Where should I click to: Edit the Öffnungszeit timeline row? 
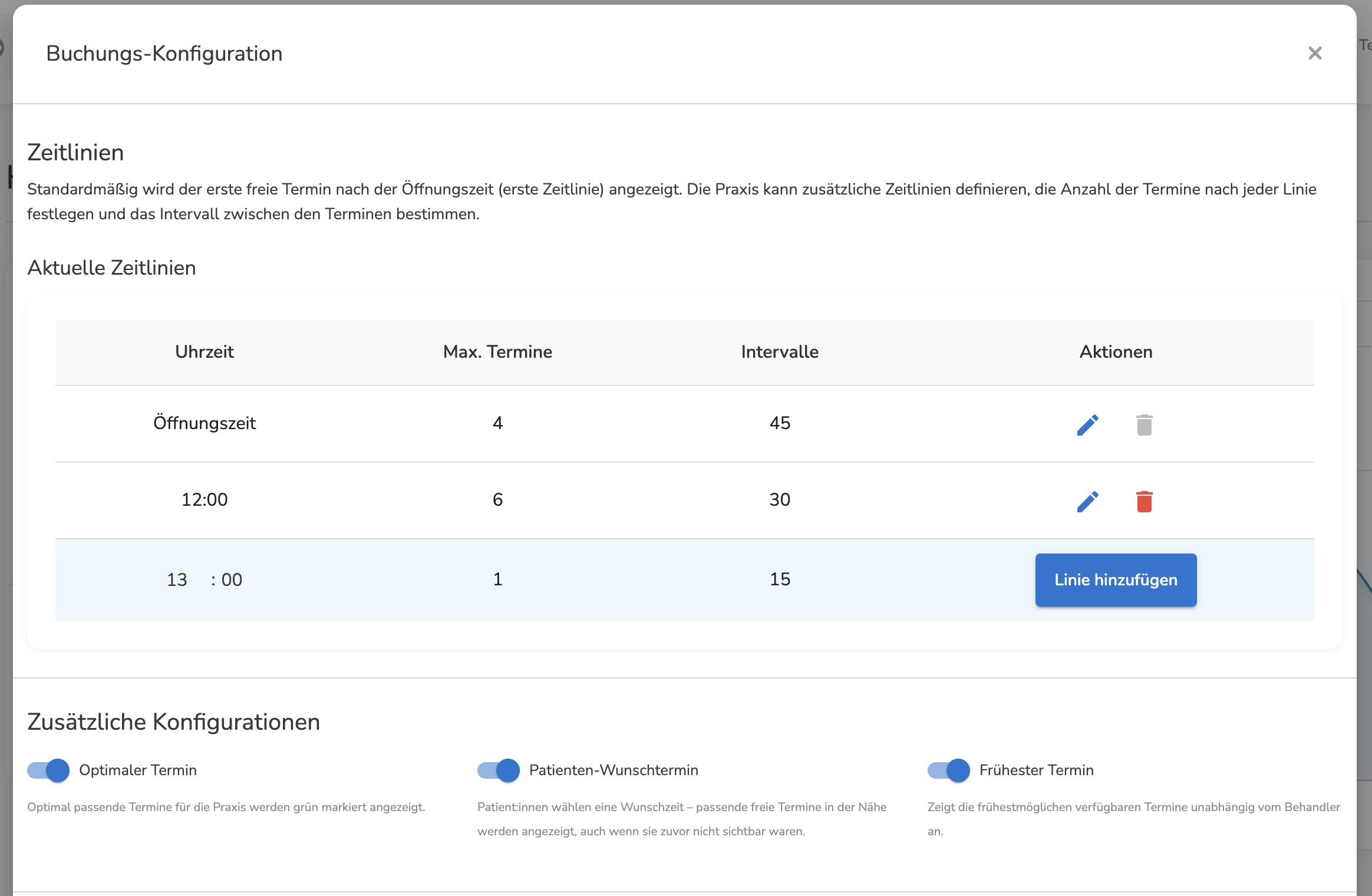(x=1087, y=424)
